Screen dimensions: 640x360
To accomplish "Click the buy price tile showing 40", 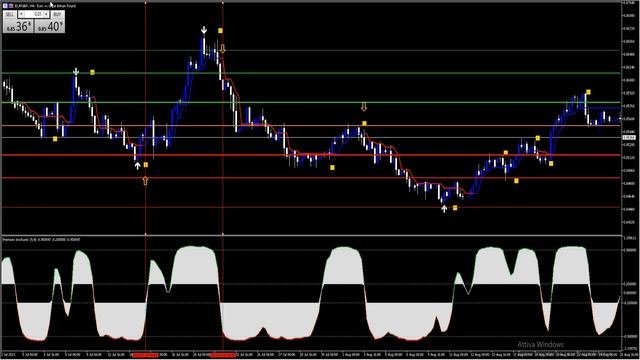I will tap(50, 26).
